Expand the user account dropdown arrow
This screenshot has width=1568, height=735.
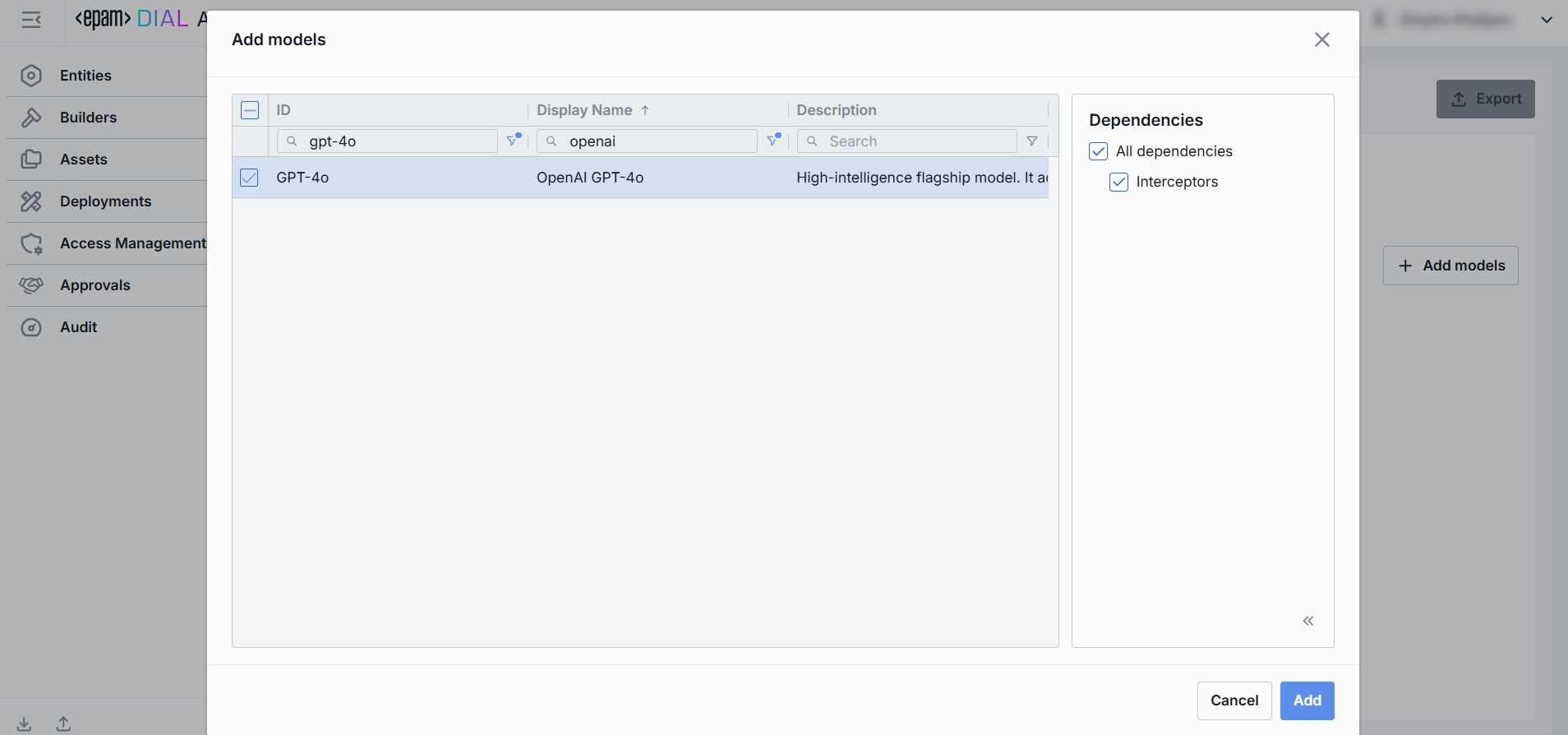pyautogui.click(x=1546, y=20)
